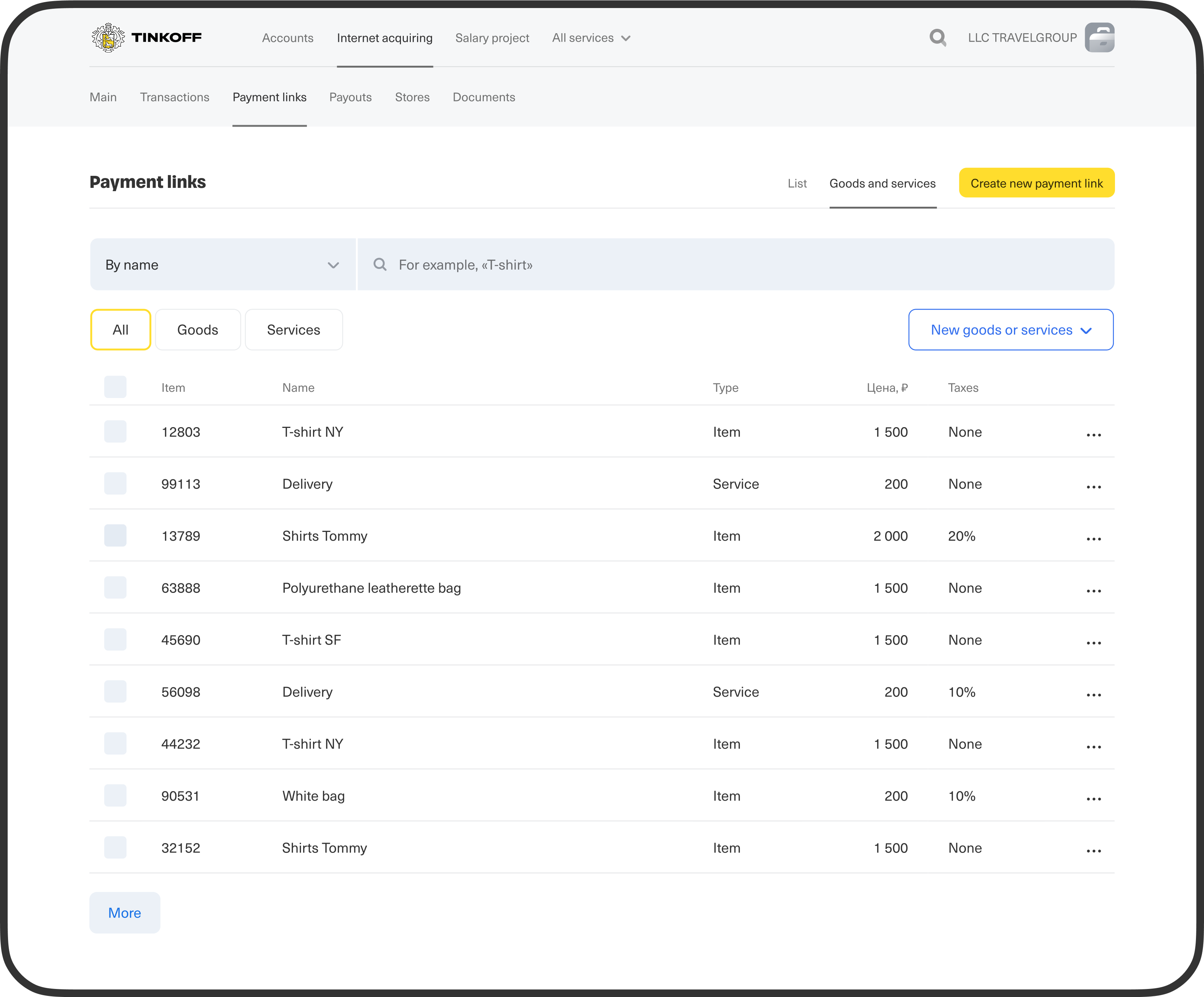Filter table by All
The width and height of the screenshot is (1204, 997).
(x=120, y=330)
